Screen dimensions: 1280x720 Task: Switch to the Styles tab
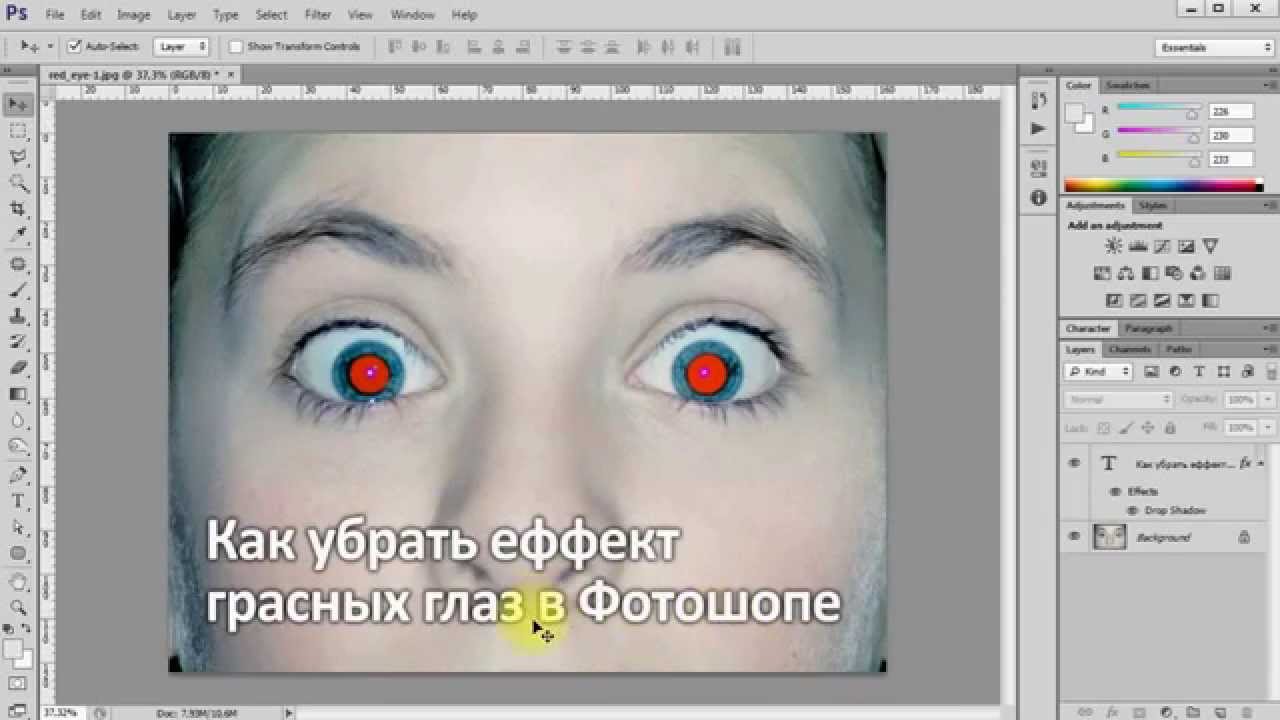tap(1153, 205)
